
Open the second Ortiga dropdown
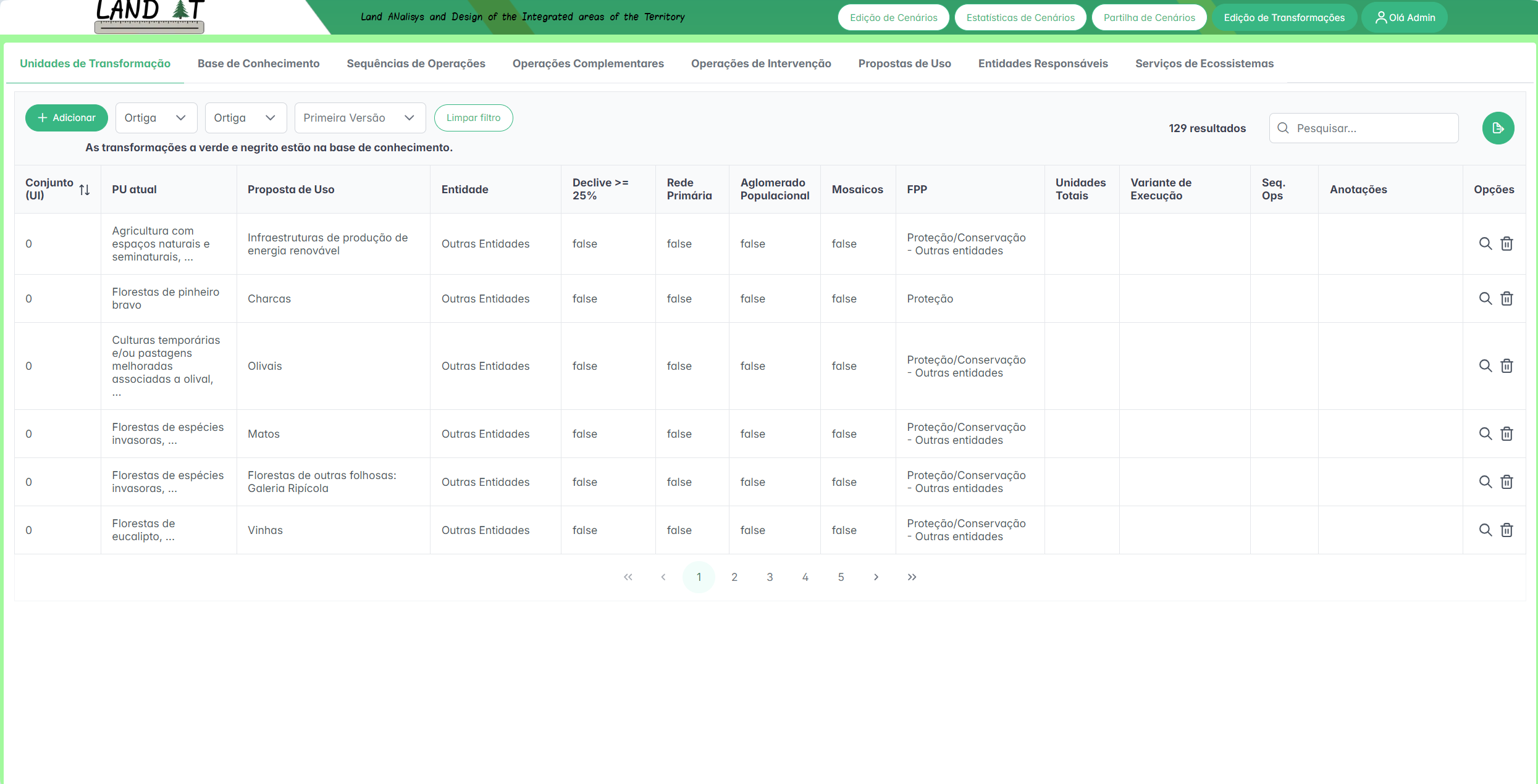pyautogui.click(x=246, y=118)
